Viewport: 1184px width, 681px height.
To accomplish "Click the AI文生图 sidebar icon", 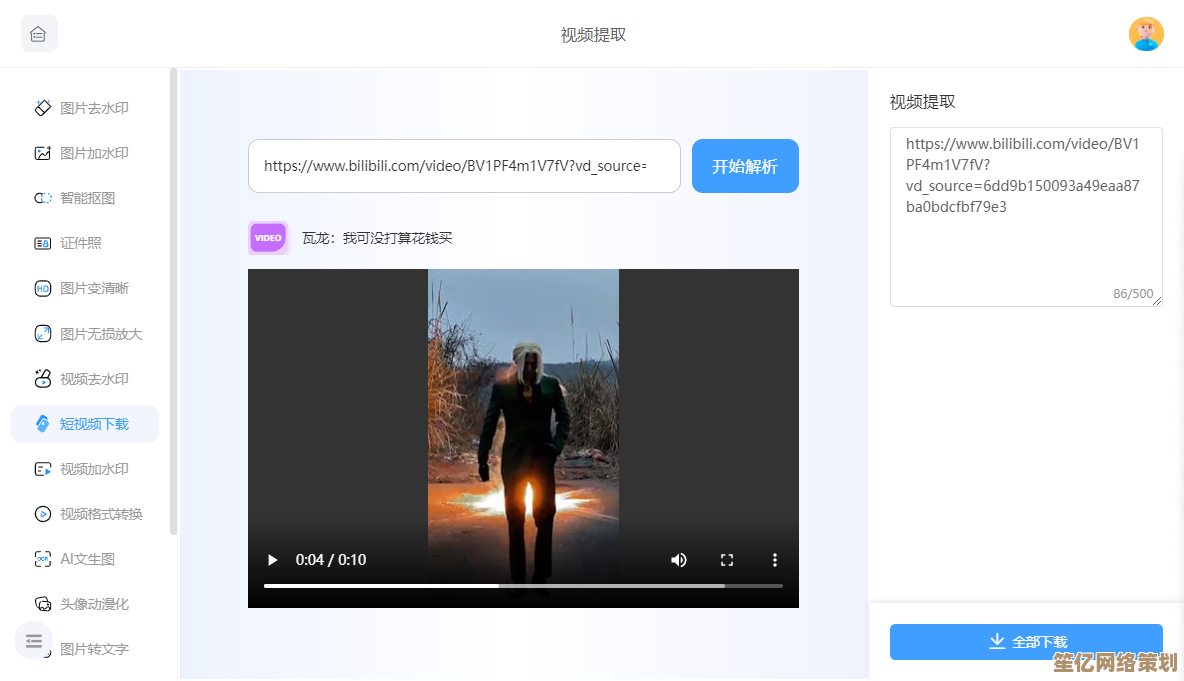I will click(x=43, y=559).
